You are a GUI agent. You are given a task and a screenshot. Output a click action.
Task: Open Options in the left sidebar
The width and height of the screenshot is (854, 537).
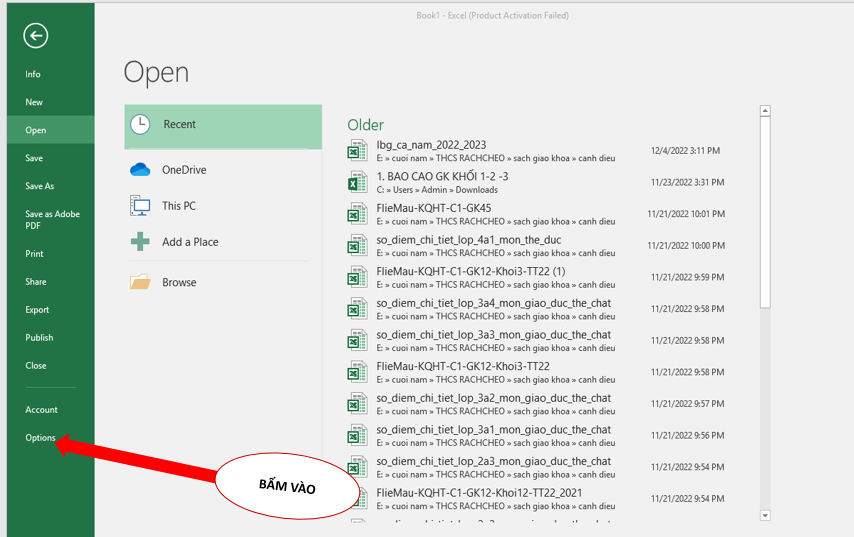41,438
